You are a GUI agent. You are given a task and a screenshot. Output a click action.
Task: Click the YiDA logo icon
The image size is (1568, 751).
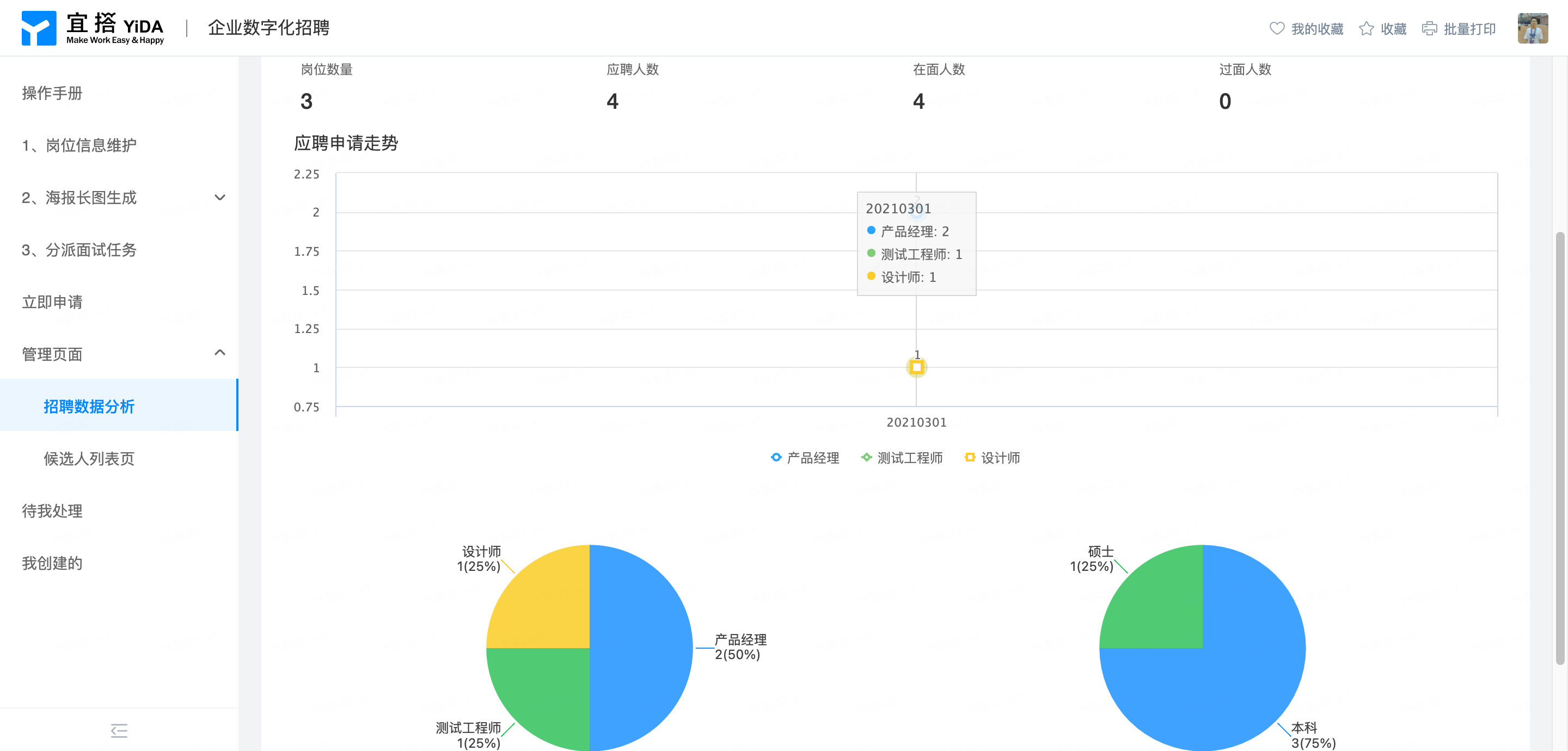[x=38, y=28]
